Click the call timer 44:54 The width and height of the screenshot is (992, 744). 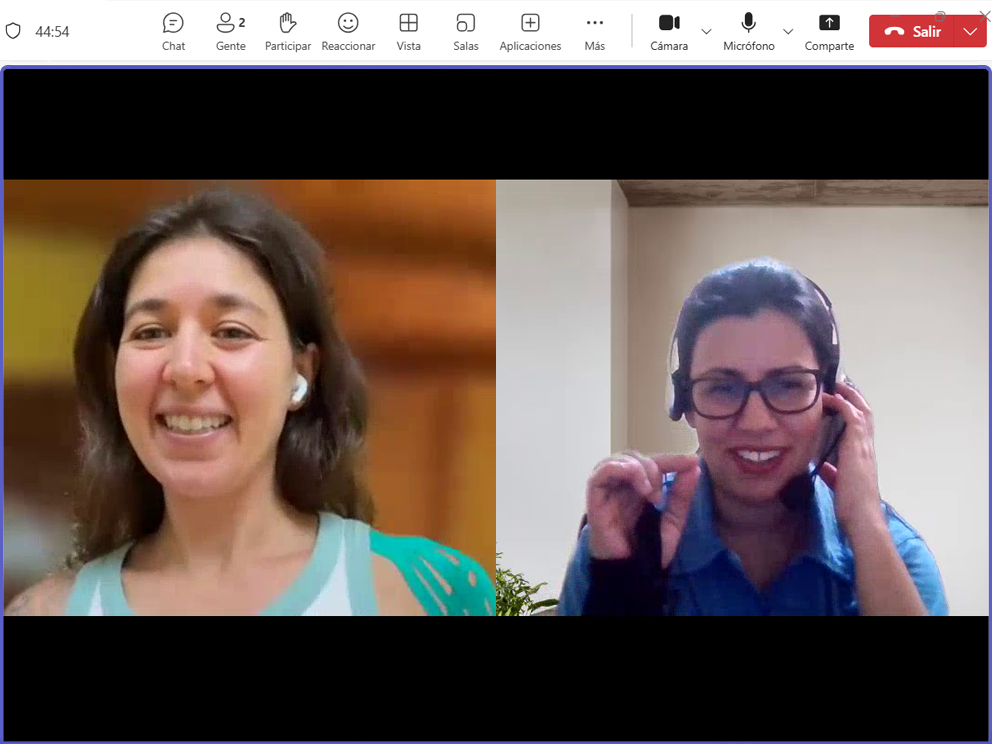tap(53, 32)
